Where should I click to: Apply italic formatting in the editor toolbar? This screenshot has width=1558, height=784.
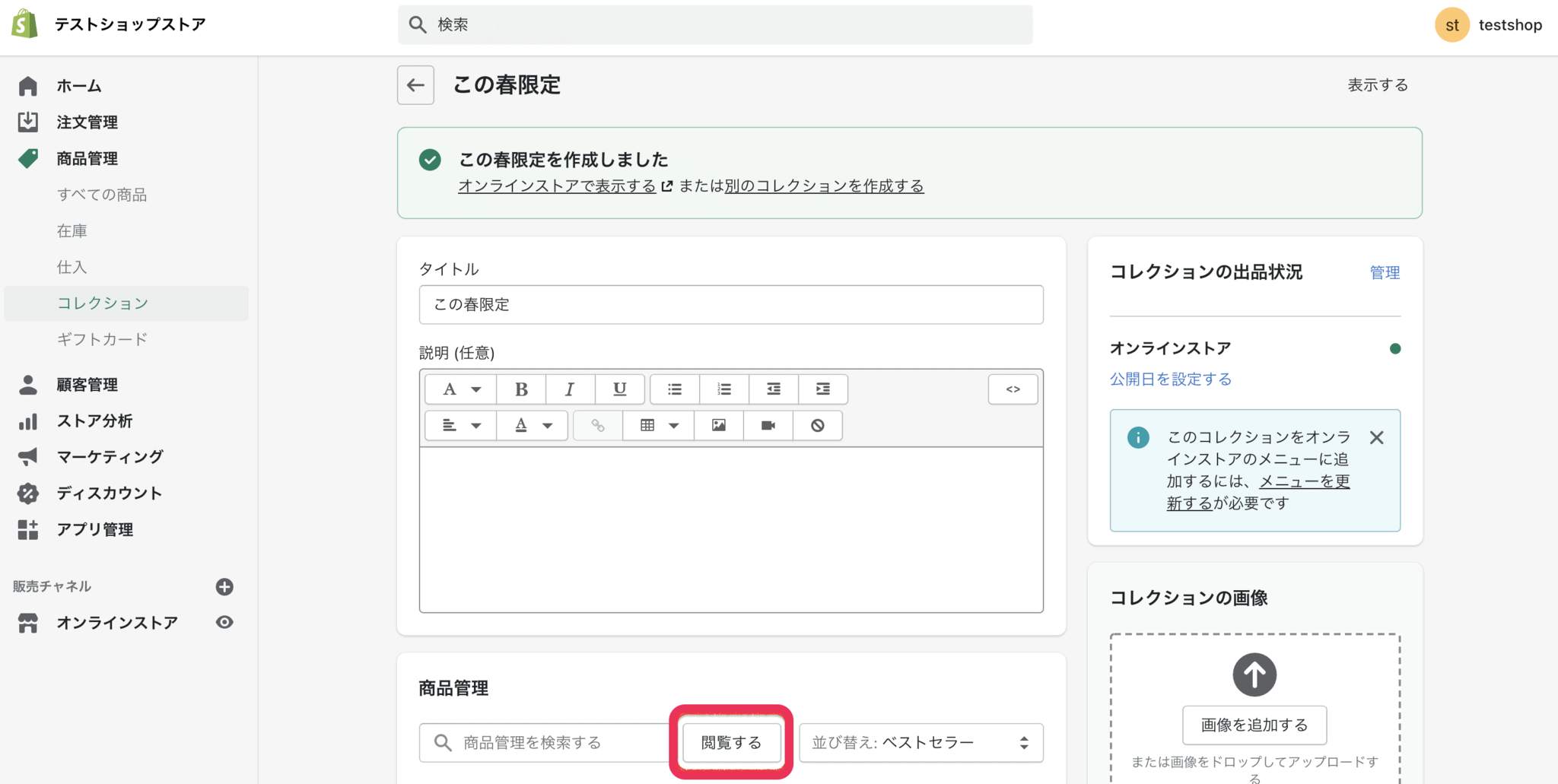(570, 389)
